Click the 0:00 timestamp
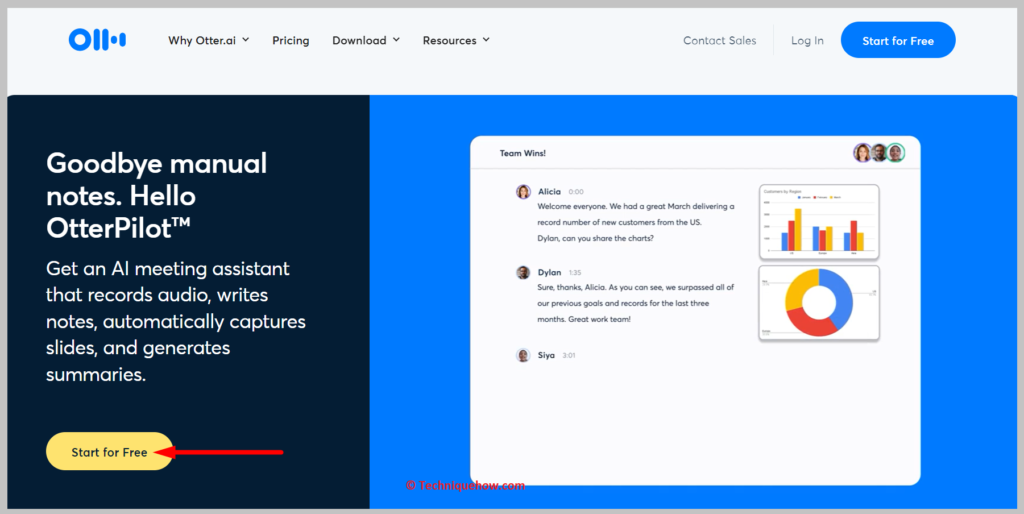 (576, 192)
